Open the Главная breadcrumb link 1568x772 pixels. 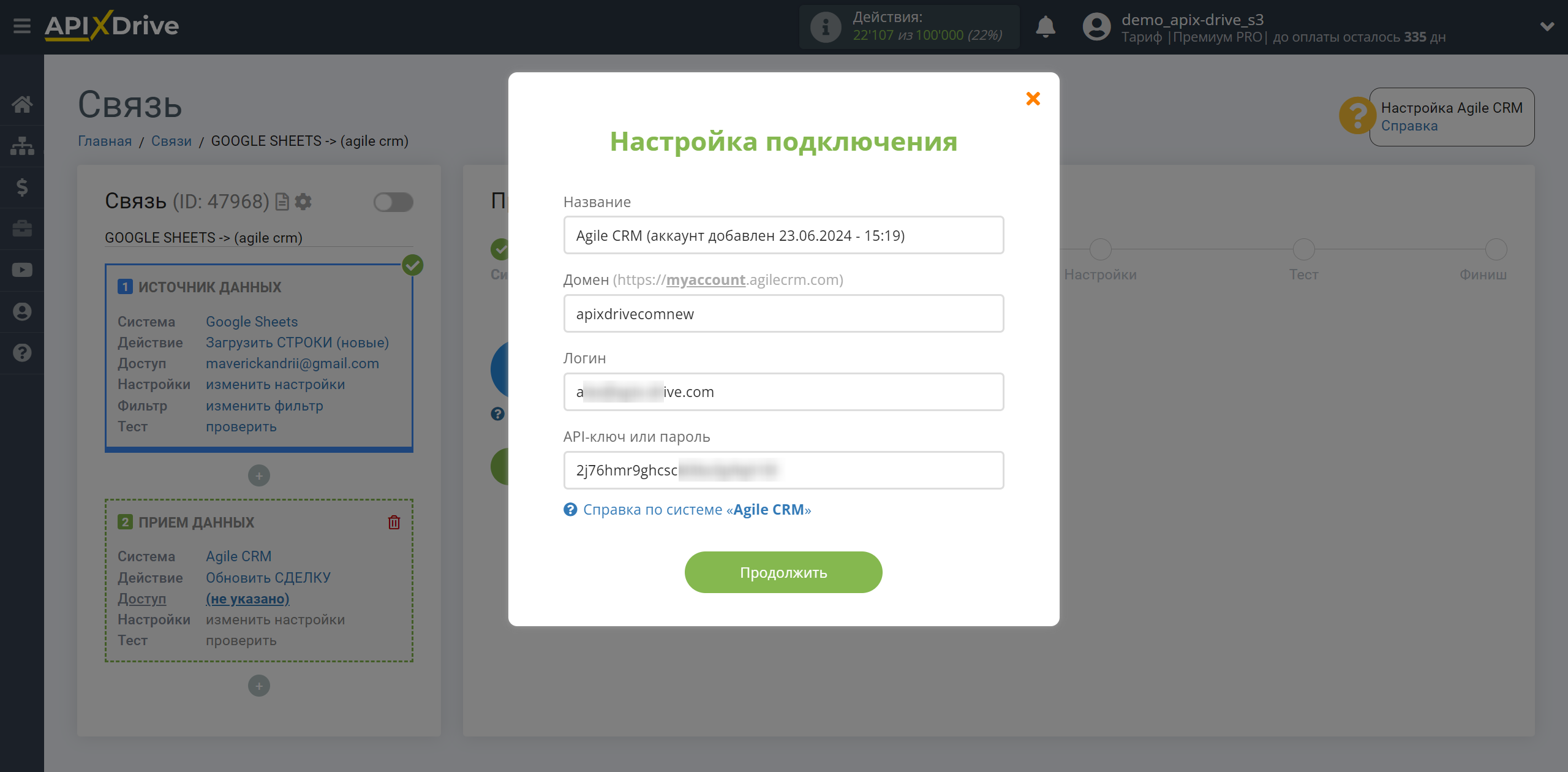pyautogui.click(x=105, y=141)
